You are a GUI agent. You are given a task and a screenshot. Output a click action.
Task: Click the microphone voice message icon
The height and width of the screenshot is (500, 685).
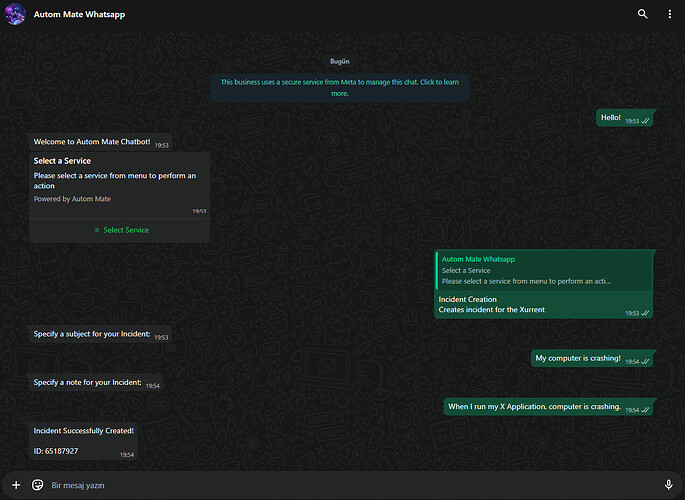668,485
